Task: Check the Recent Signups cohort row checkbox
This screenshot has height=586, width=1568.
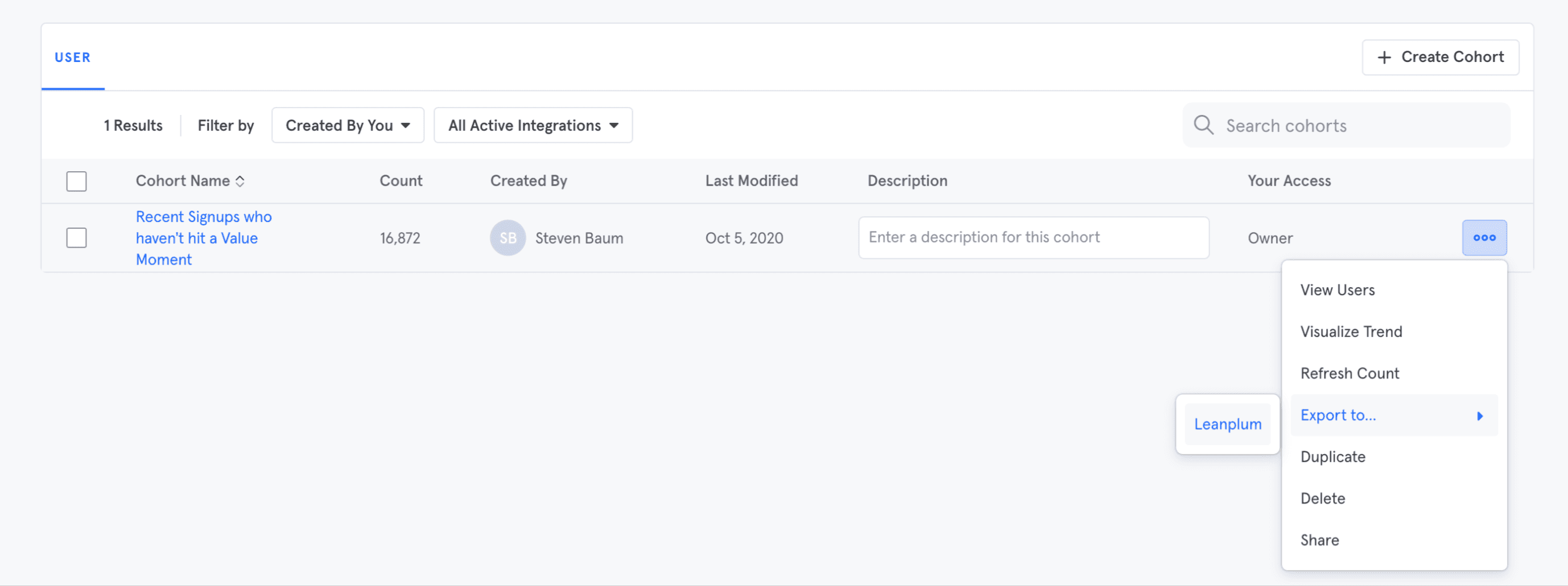Action: 77,238
